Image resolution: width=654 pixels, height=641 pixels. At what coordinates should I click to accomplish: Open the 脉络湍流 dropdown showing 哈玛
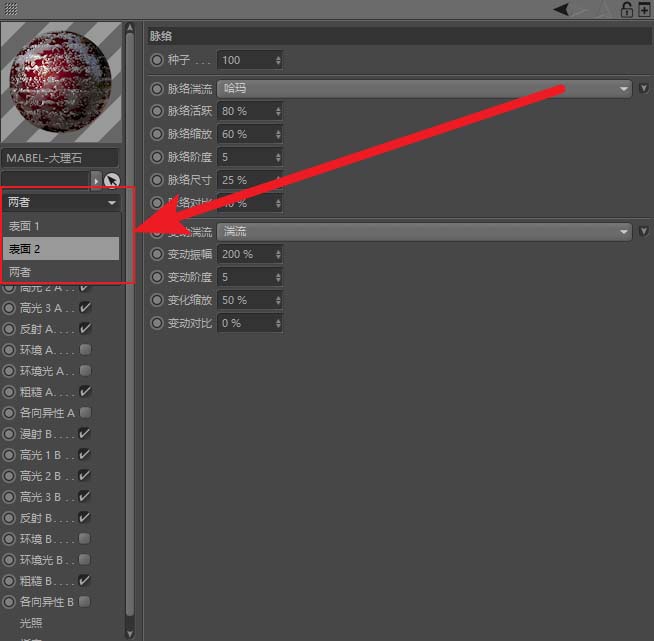pos(424,88)
